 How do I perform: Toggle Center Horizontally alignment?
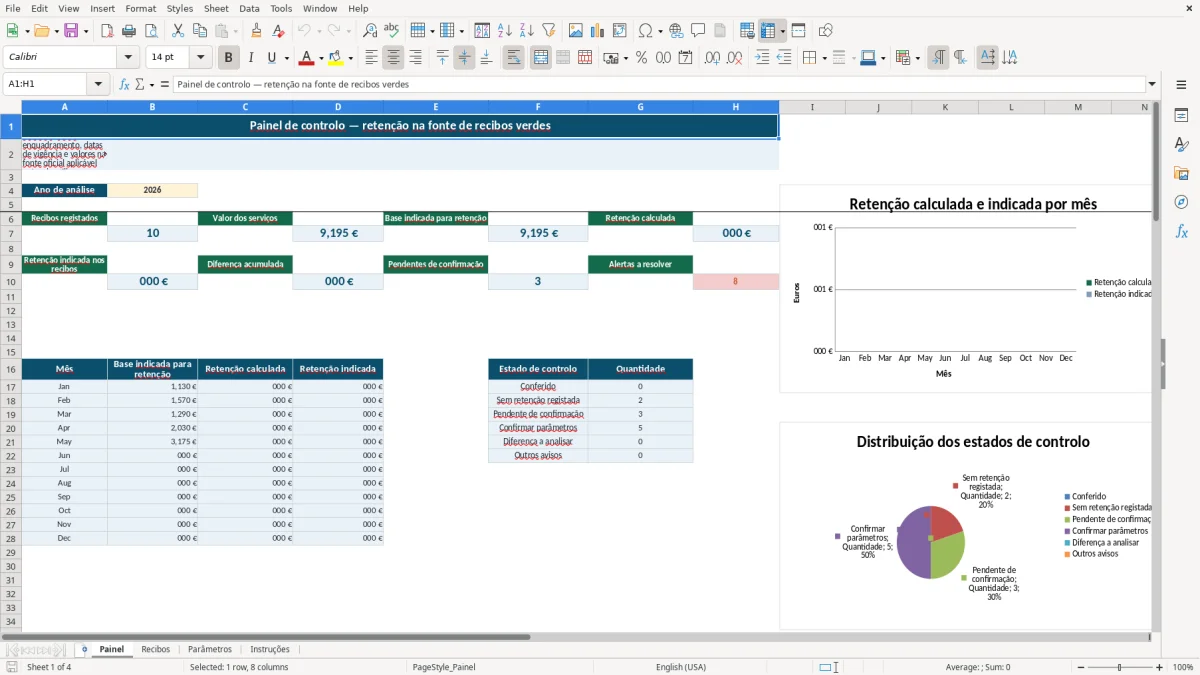[393, 58]
